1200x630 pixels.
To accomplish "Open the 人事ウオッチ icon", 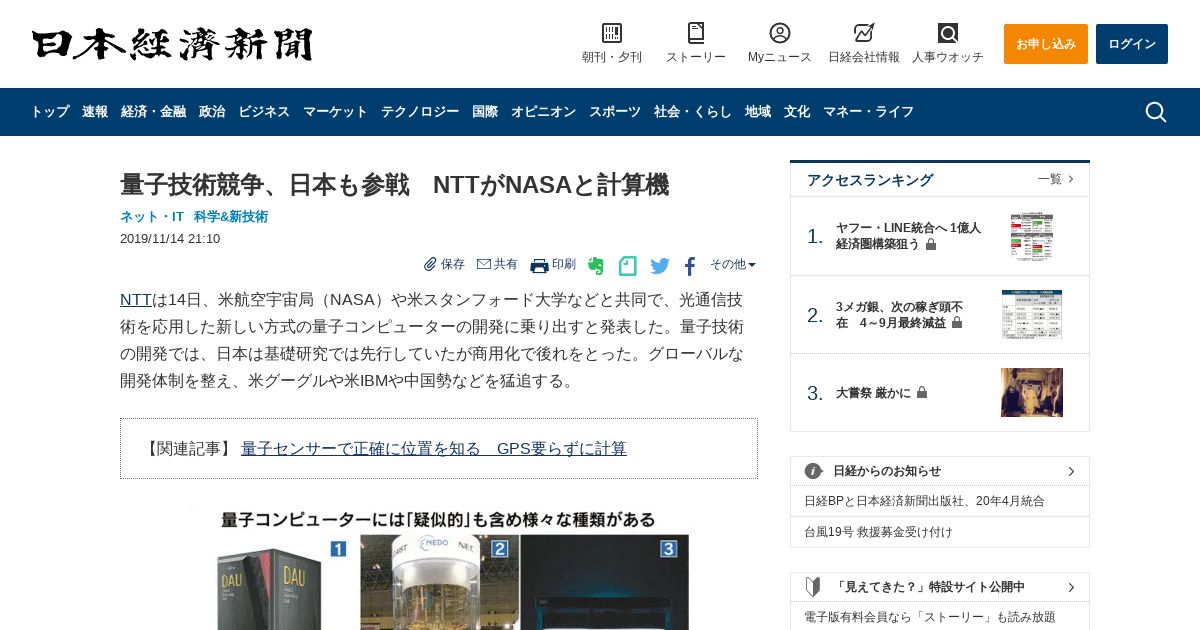I will [948, 33].
